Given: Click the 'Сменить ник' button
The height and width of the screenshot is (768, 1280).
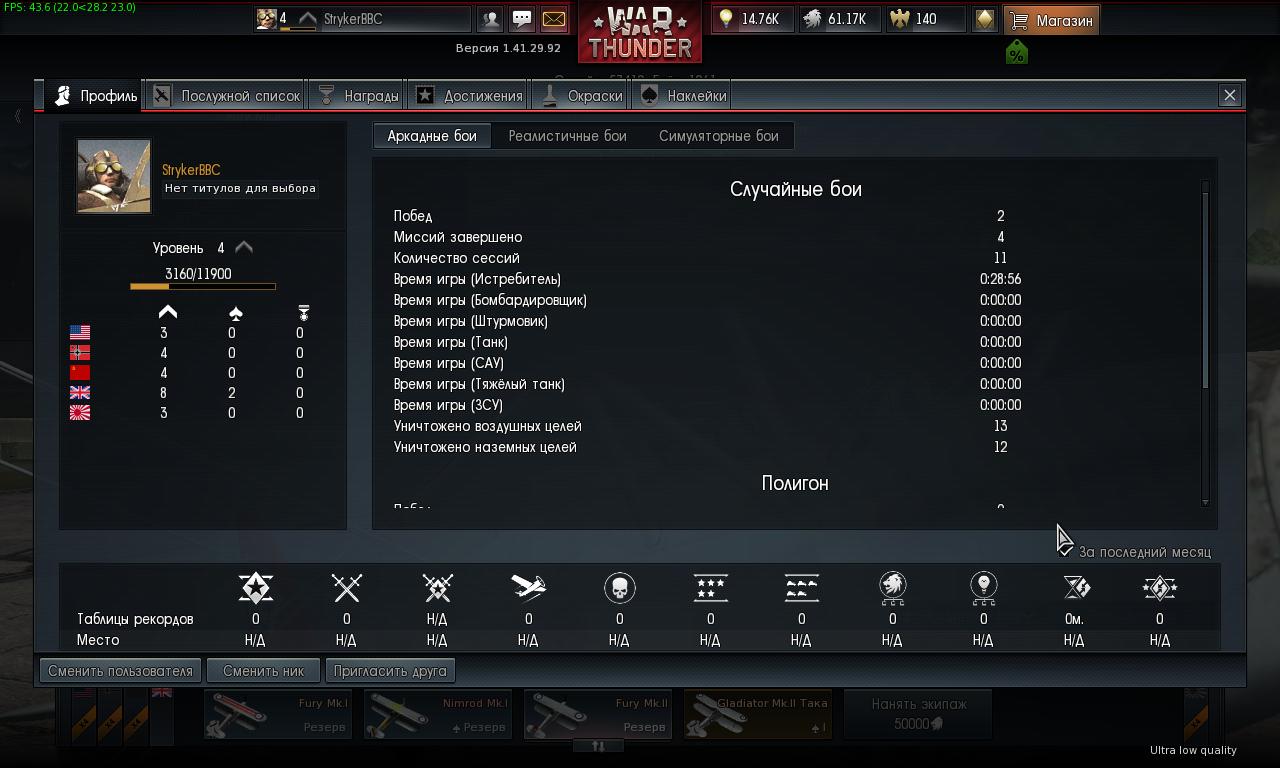Looking at the screenshot, I should pyautogui.click(x=264, y=671).
